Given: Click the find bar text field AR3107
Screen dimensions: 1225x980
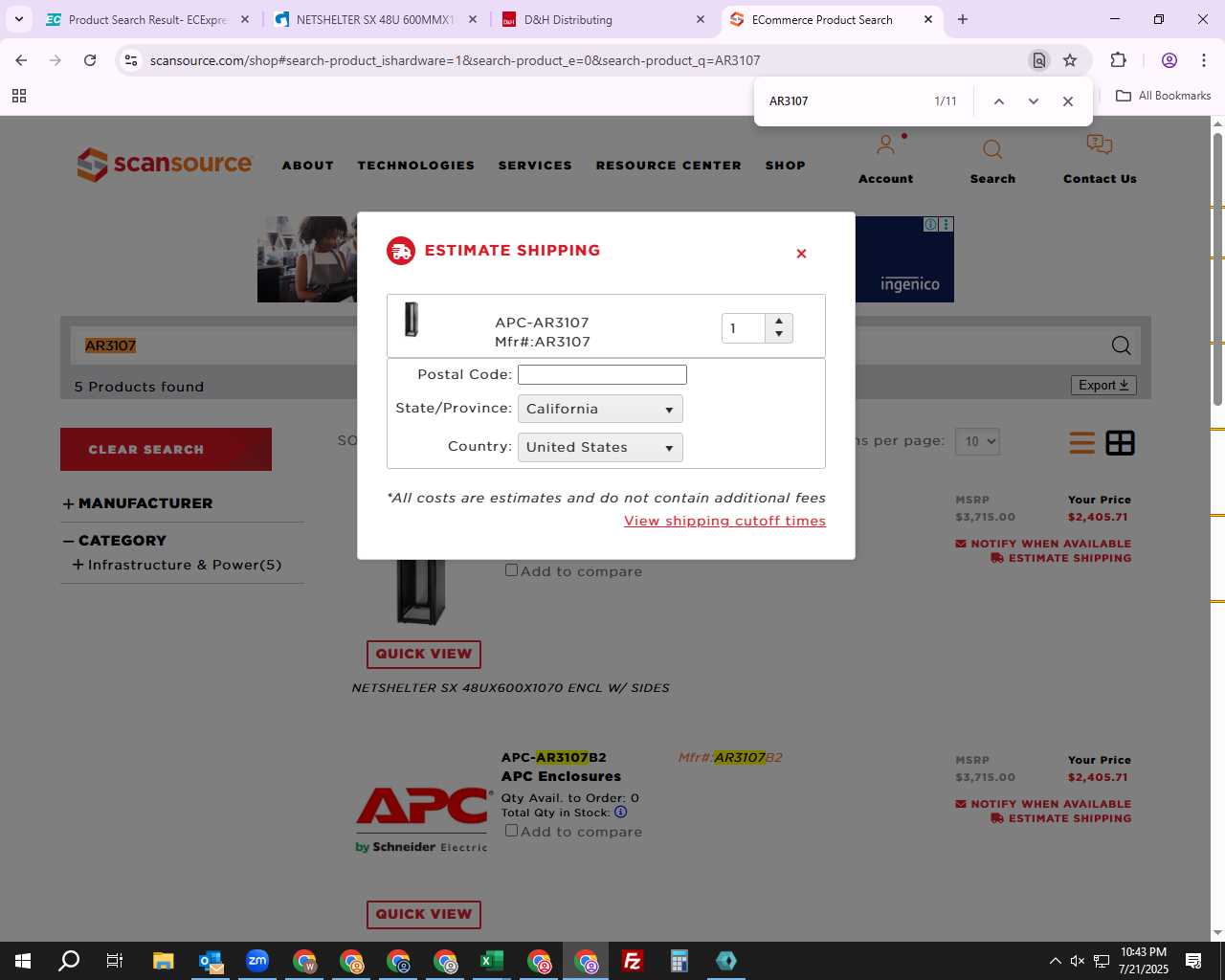Looking at the screenshot, I should [842, 101].
